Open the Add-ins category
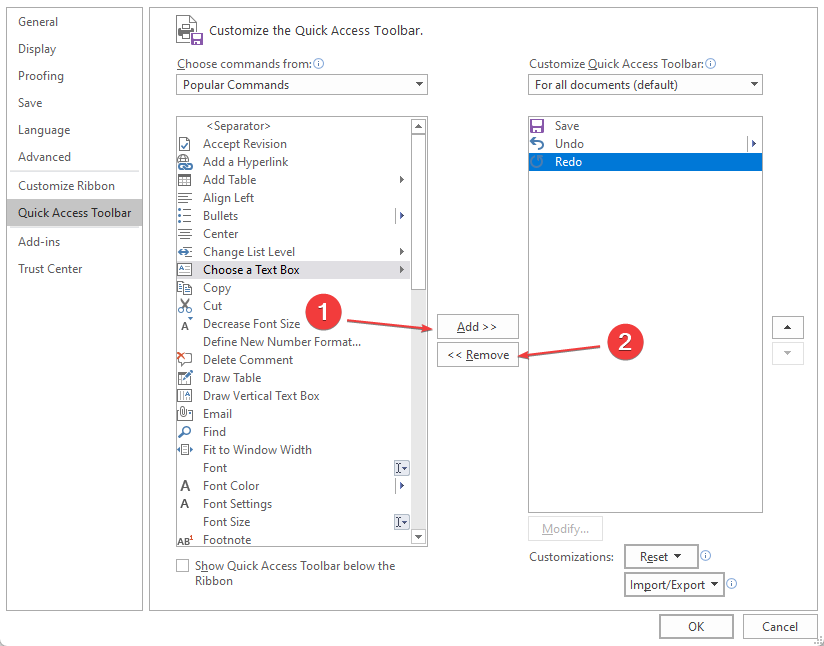This screenshot has width=824, height=646. click(39, 242)
